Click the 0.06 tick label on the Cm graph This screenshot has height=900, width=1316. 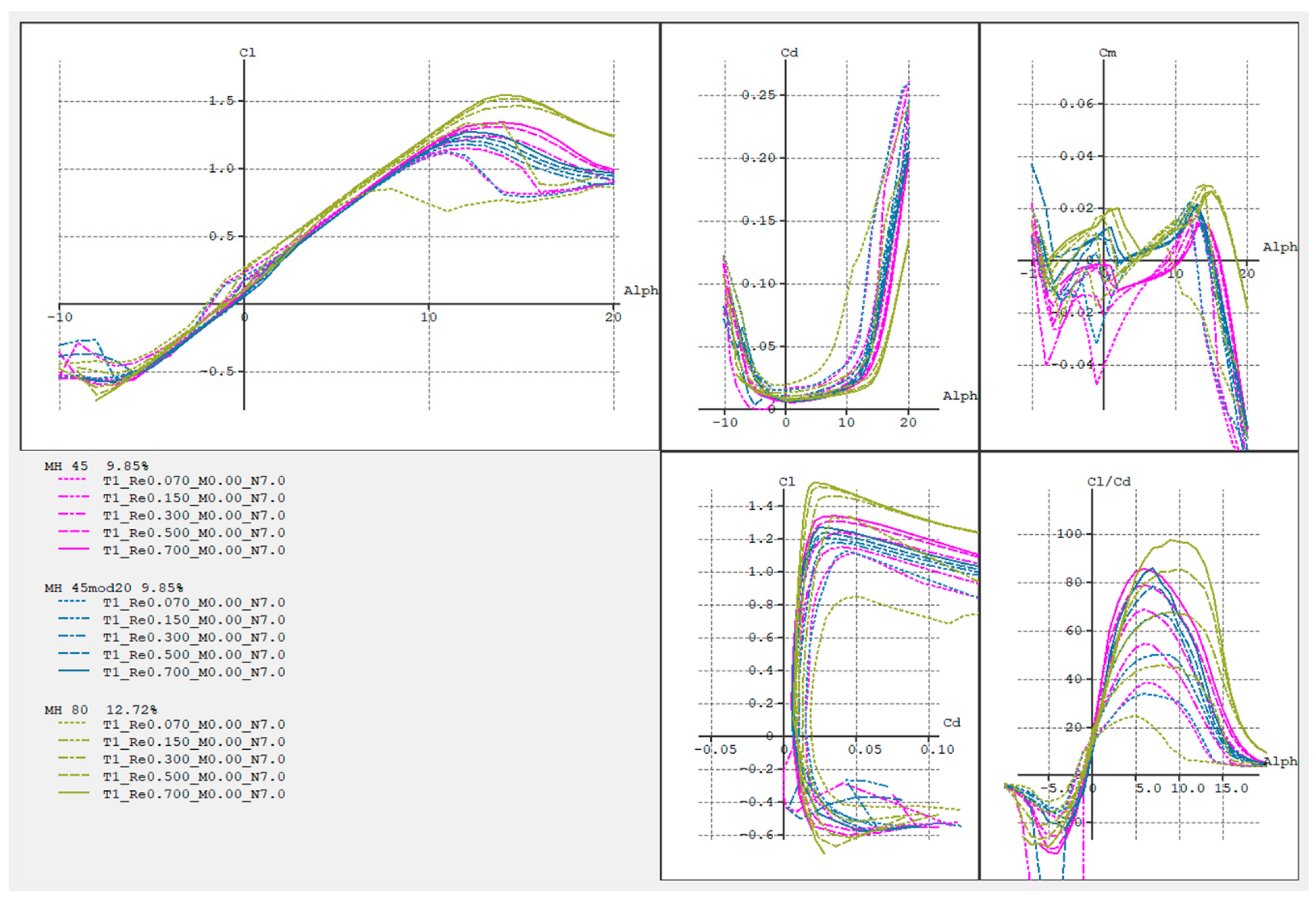(x=1076, y=104)
